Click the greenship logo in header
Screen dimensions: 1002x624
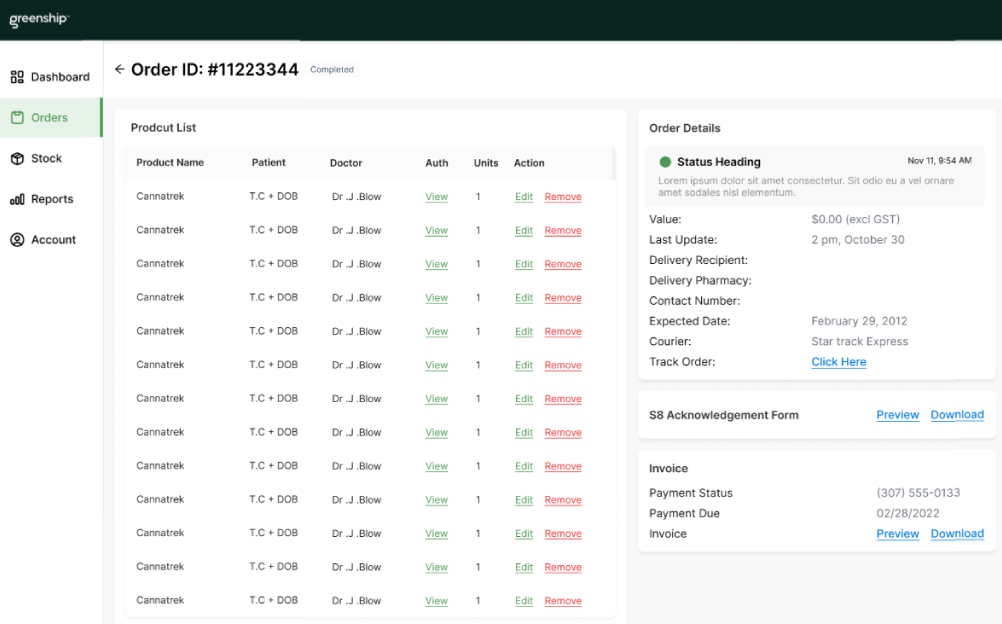click(x=39, y=19)
